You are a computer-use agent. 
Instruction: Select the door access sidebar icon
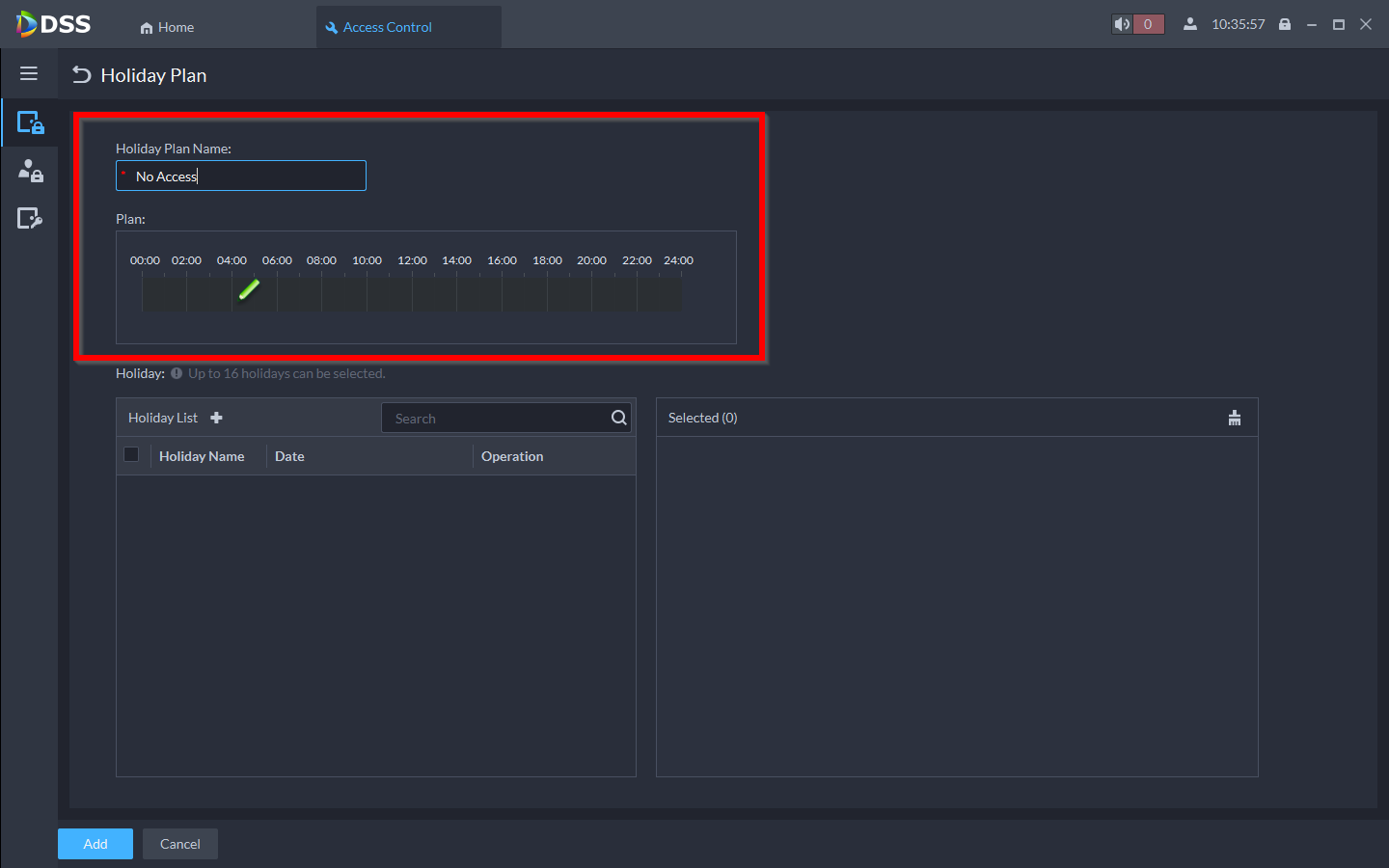pyautogui.click(x=30, y=122)
